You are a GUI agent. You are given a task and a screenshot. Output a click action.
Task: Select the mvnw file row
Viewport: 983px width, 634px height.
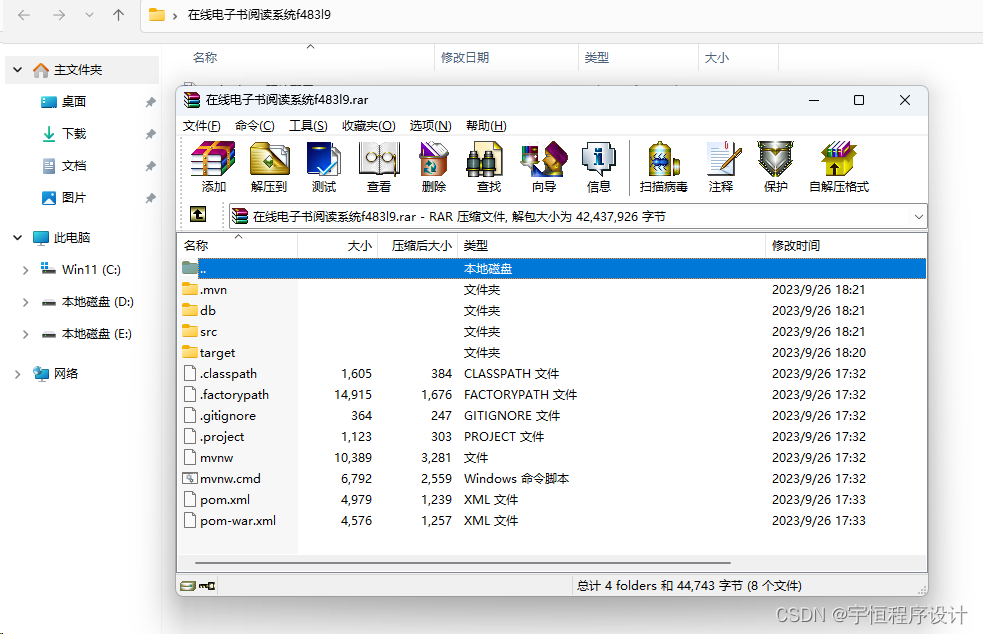pyautogui.click(x=552, y=458)
